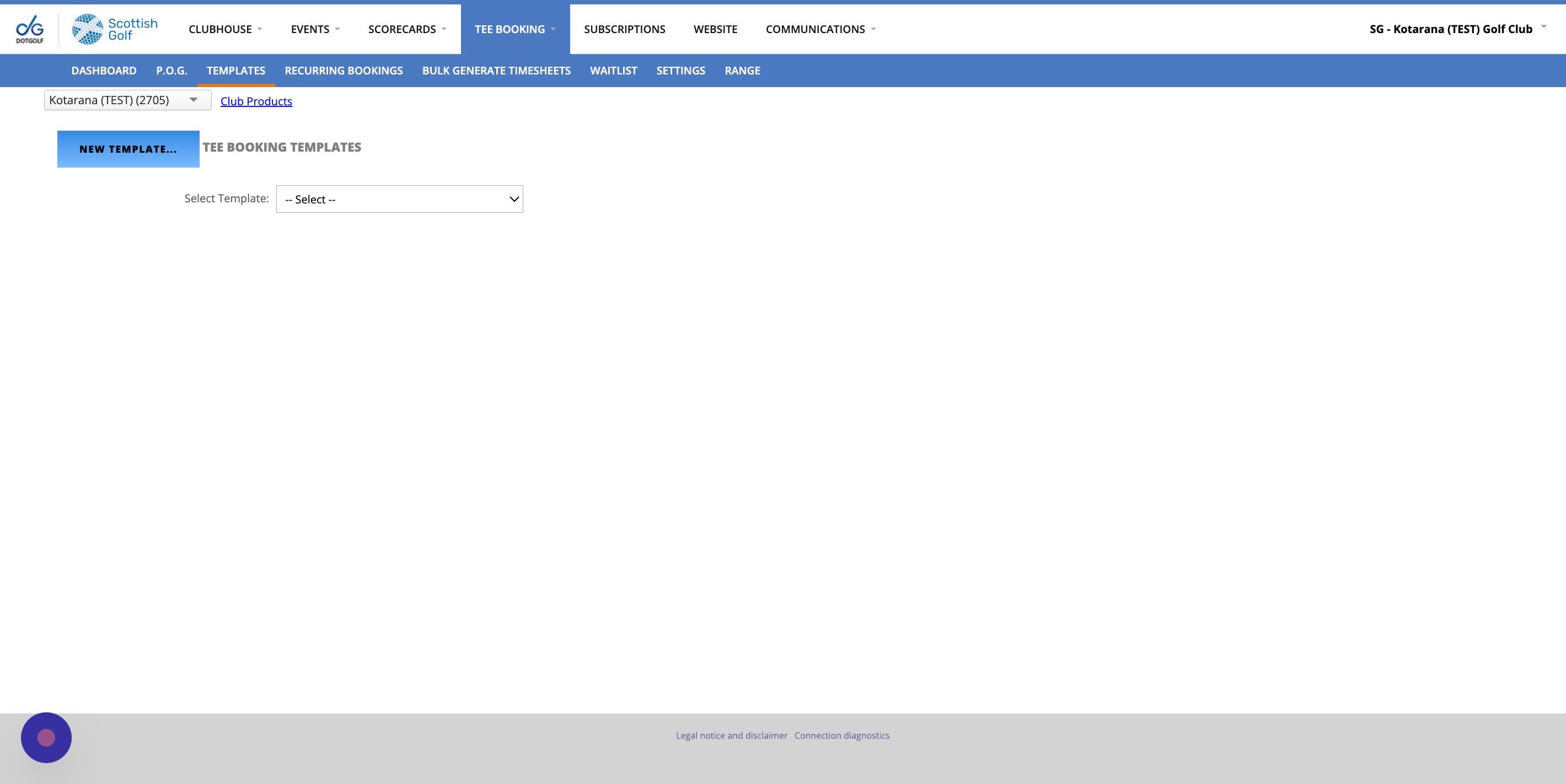The width and height of the screenshot is (1566, 784).
Task: Expand the Clubhouse menu
Action: pyautogui.click(x=225, y=29)
